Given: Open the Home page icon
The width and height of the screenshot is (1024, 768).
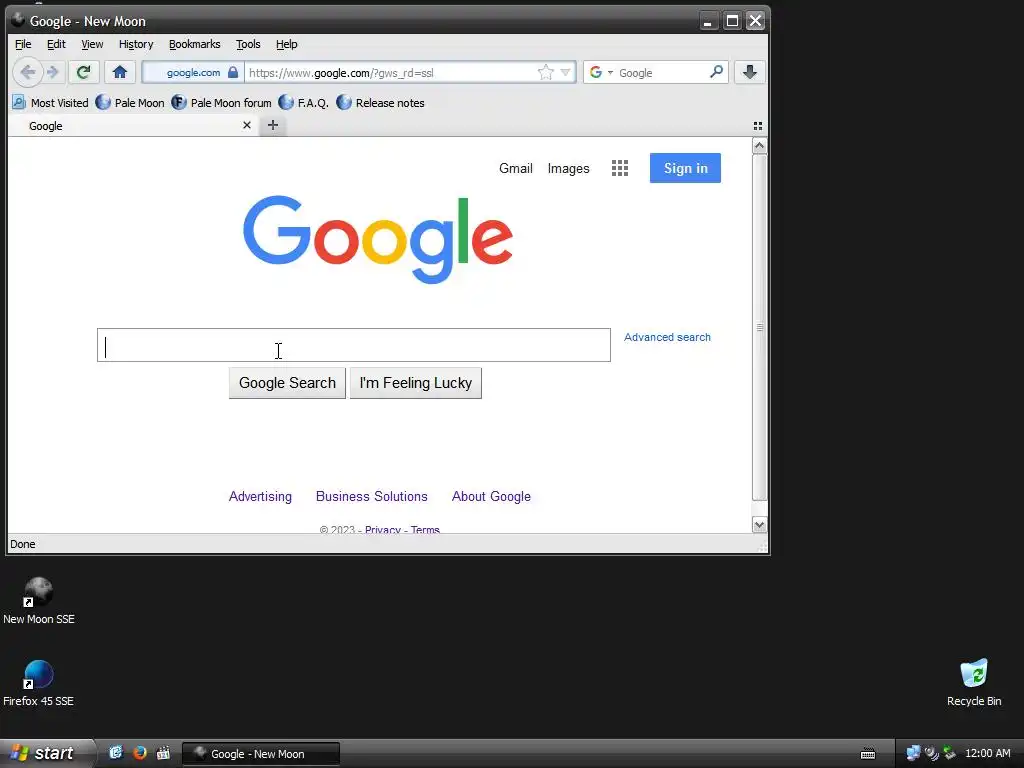Looking at the screenshot, I should [x=120, y=72].
